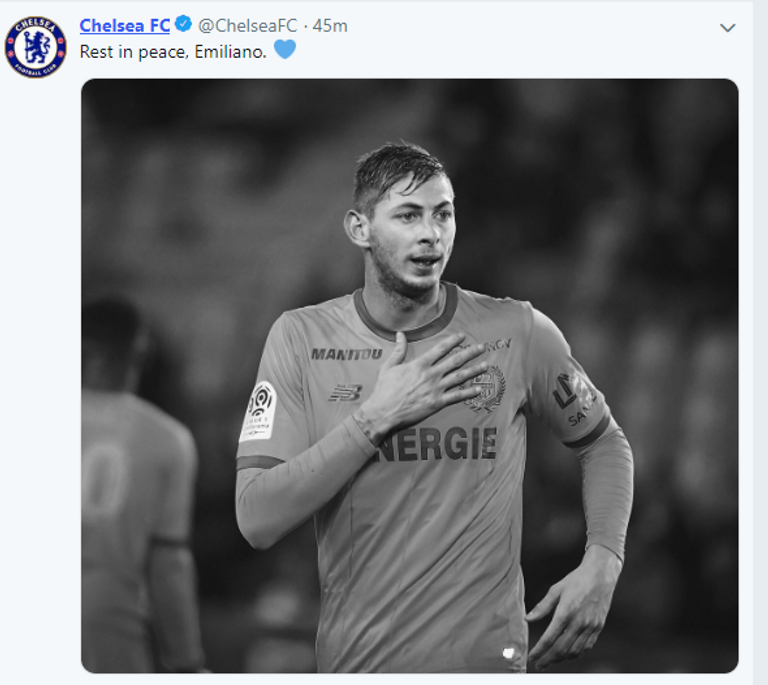Open the Chelsea FC profile avatar
768x685 pixels.
pos(35,47)
